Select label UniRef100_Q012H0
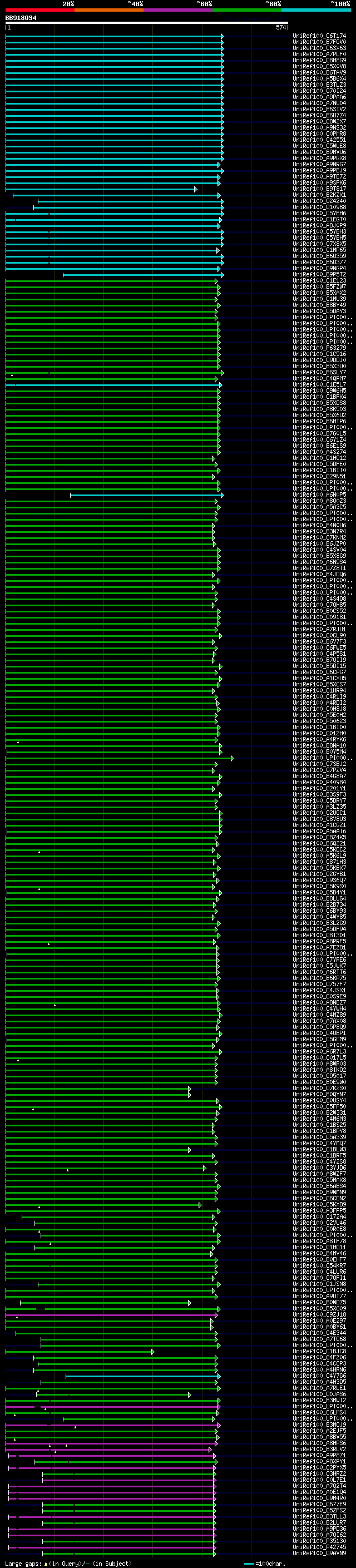The height and width of the screenshot is (1568, 356). coord(319,734)
